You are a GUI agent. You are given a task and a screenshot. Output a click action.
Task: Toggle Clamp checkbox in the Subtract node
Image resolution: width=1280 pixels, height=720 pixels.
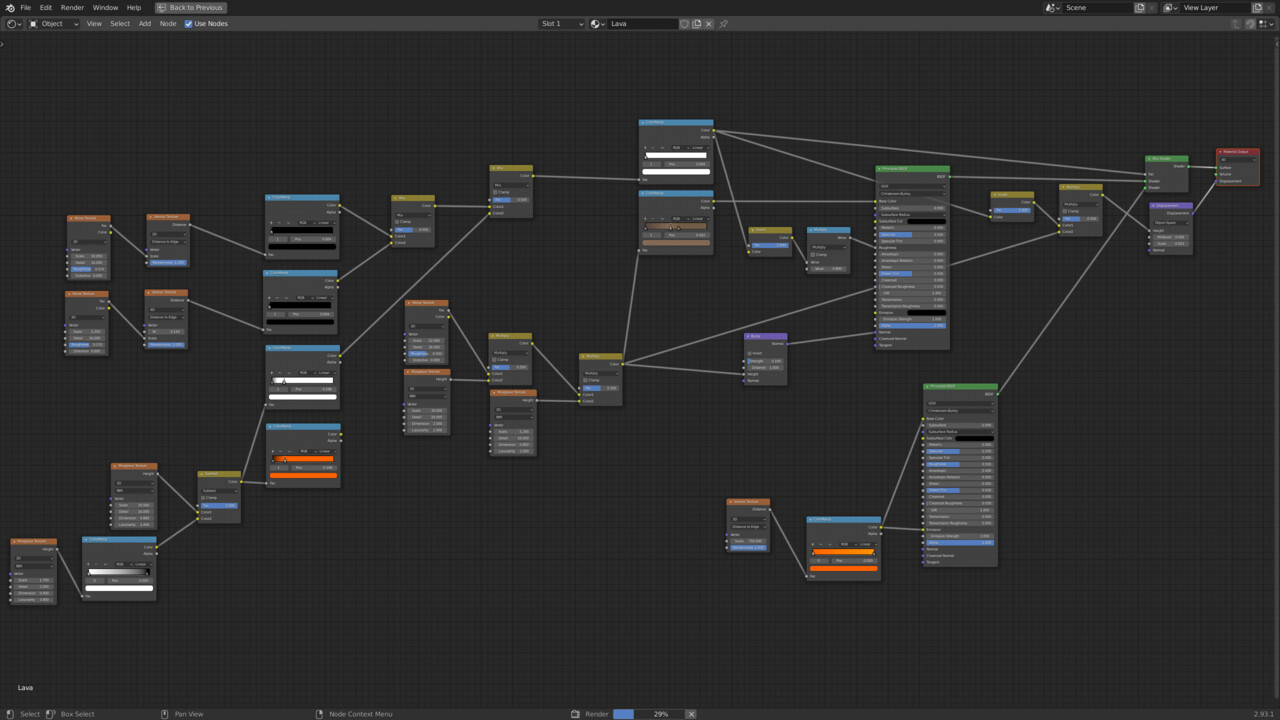[203, 498]
